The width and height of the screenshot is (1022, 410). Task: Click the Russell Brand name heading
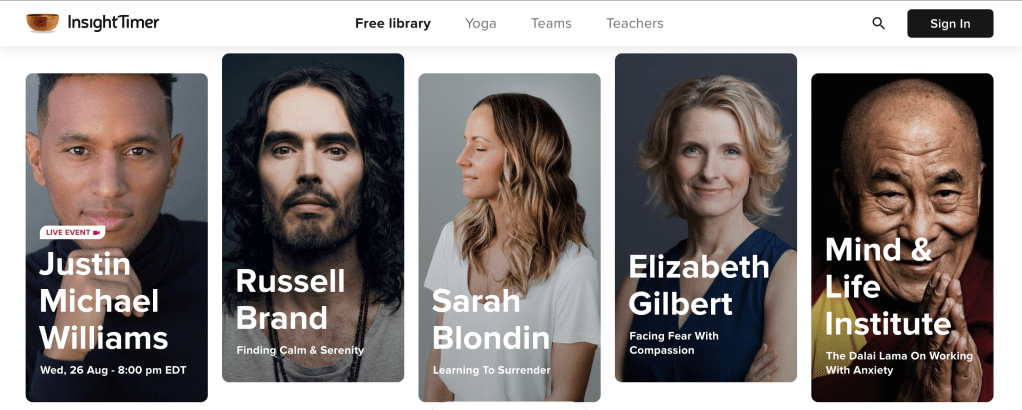pyautogui.click(x=290, y=299)
